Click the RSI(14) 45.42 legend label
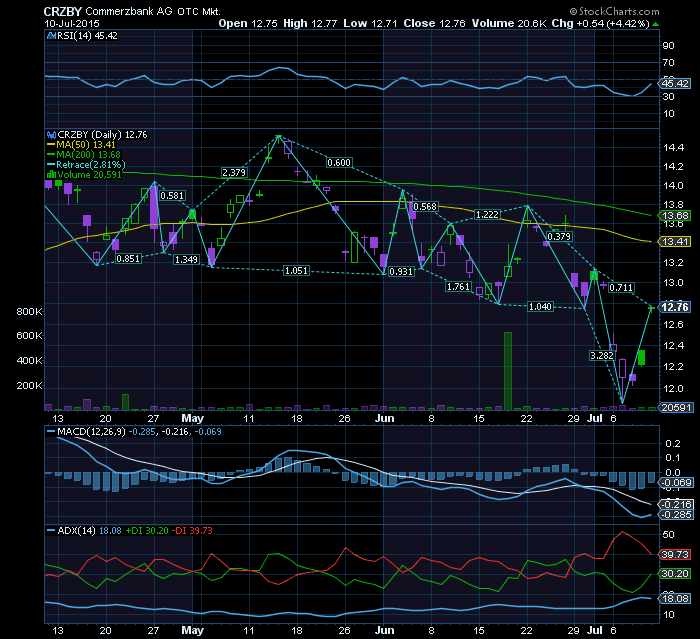This screenshot has width=700, height=639. point(88,36)
